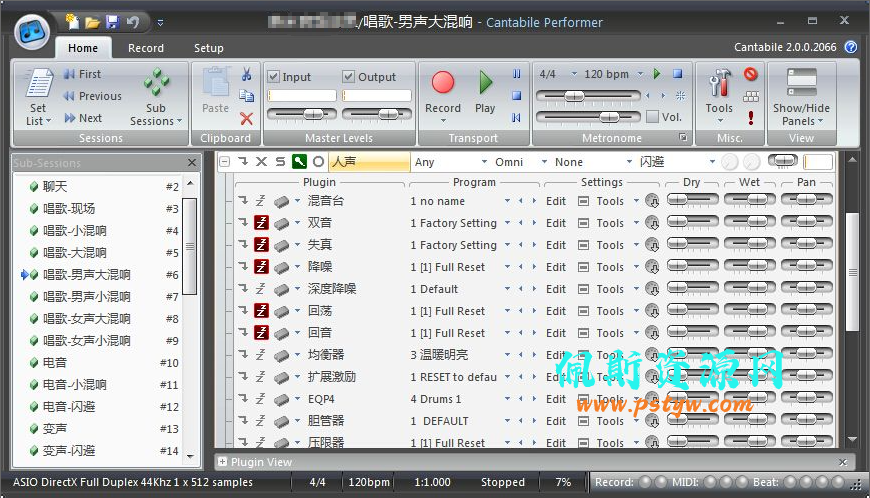Pause the transport
Screen dimensions: 870x498
click(517, 74)
